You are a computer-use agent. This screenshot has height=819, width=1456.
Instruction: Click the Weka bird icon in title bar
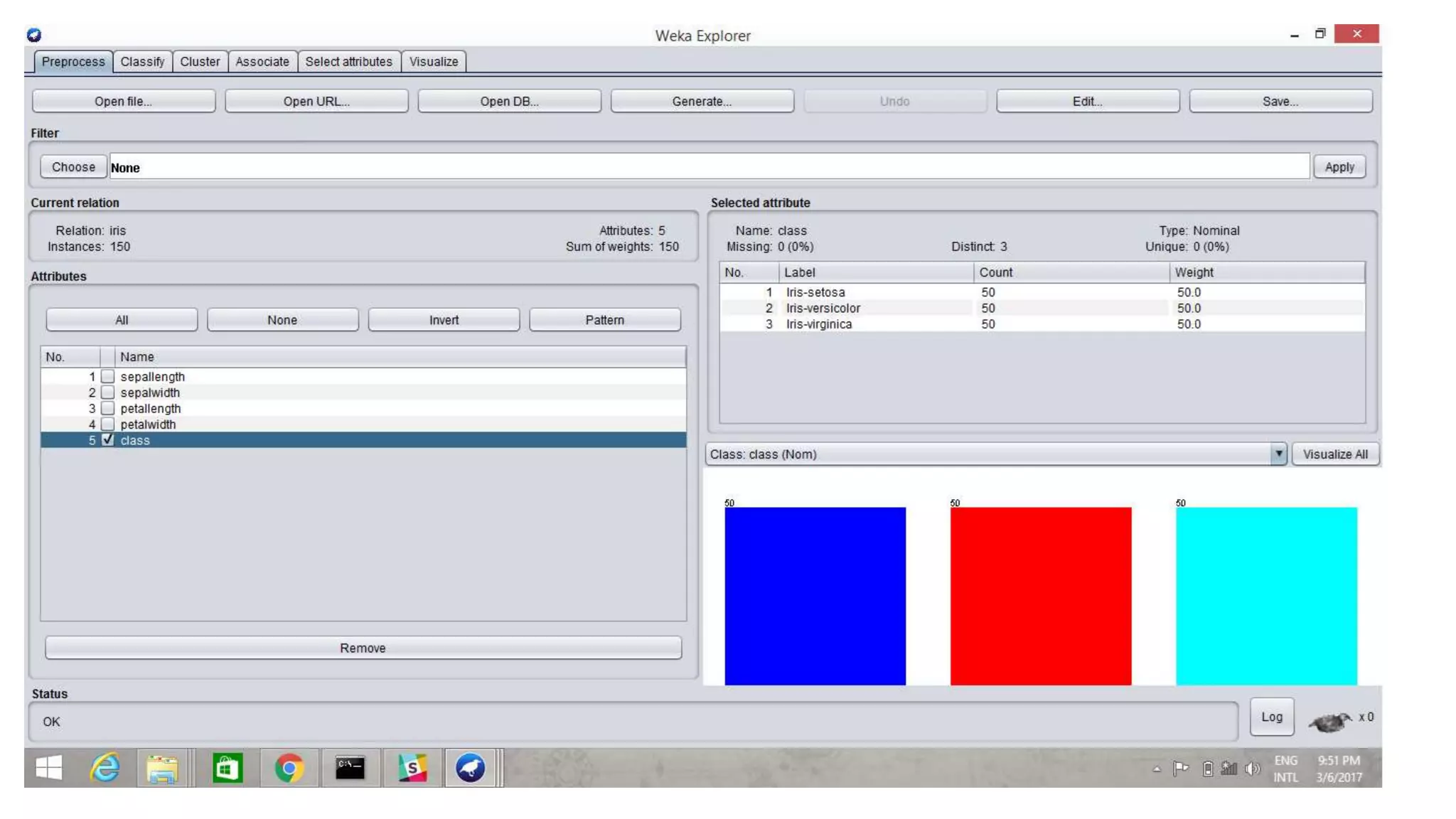pyautogui.click(x=34, y=35)
